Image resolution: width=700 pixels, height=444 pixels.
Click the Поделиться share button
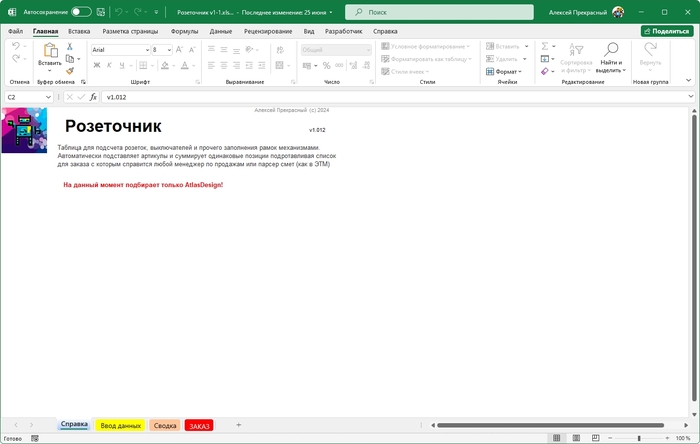pos(666,31)
